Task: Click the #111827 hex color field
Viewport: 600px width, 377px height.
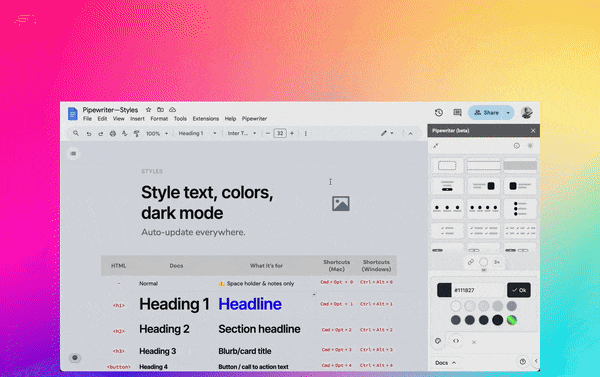Action: click(478, 290)
